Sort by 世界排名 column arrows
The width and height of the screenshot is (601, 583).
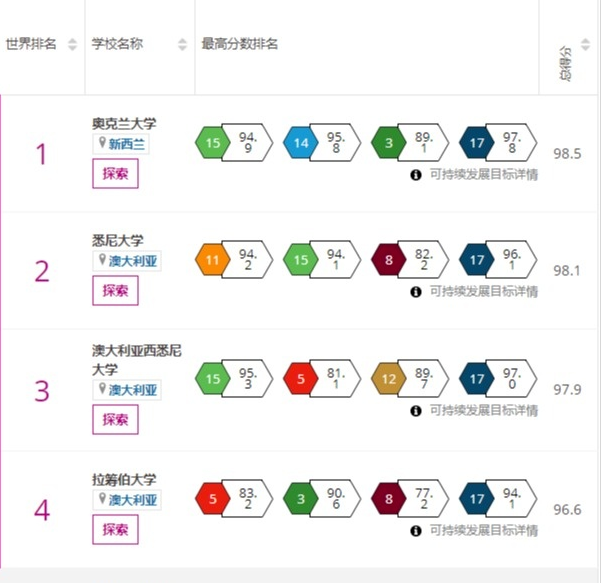72,44
